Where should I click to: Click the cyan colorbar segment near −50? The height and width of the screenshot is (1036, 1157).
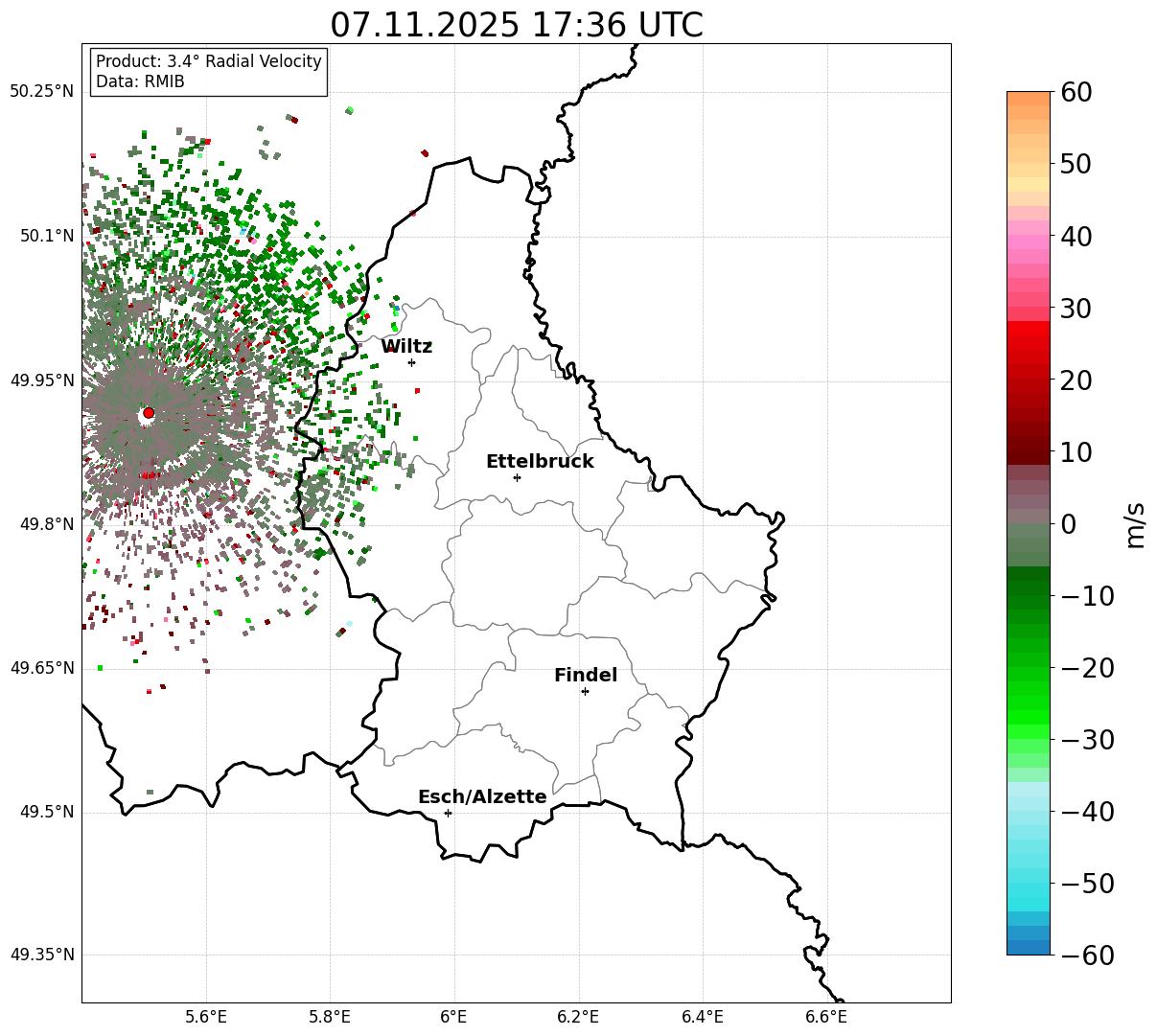tap(1029, 890)
